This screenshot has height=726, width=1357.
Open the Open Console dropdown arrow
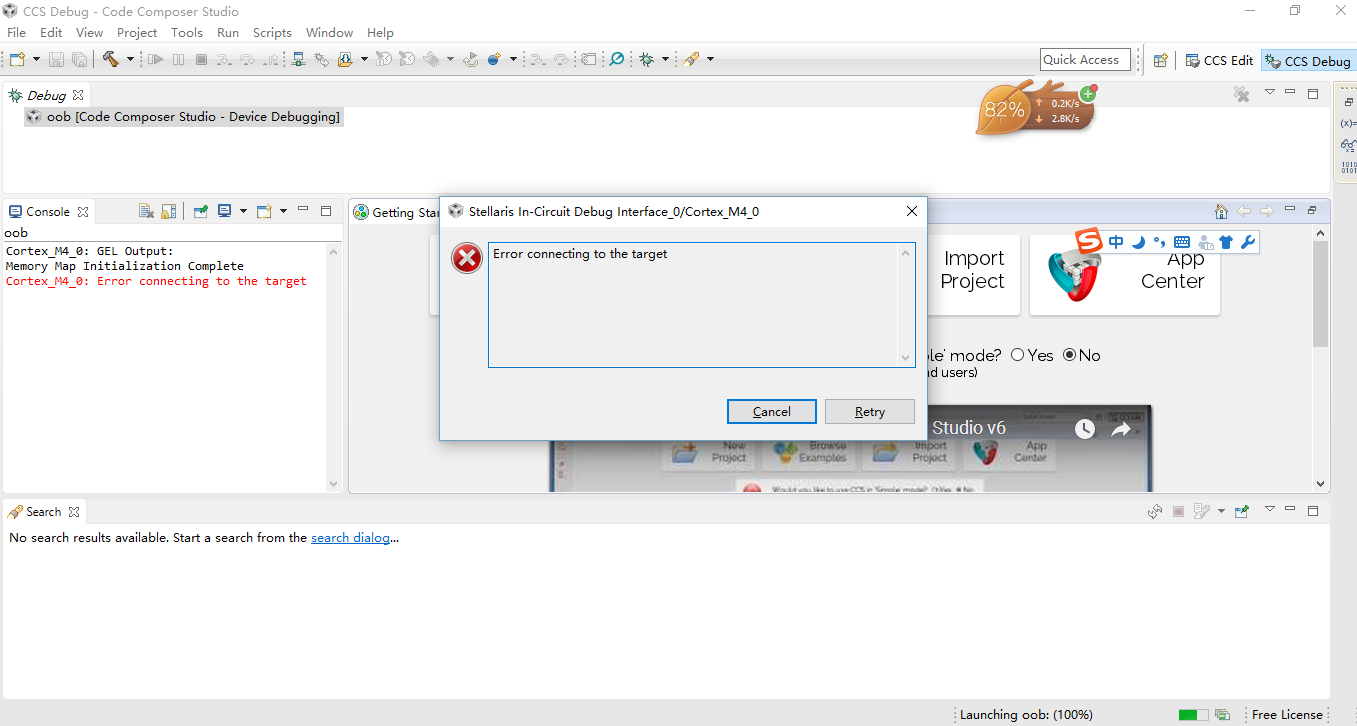283,211
